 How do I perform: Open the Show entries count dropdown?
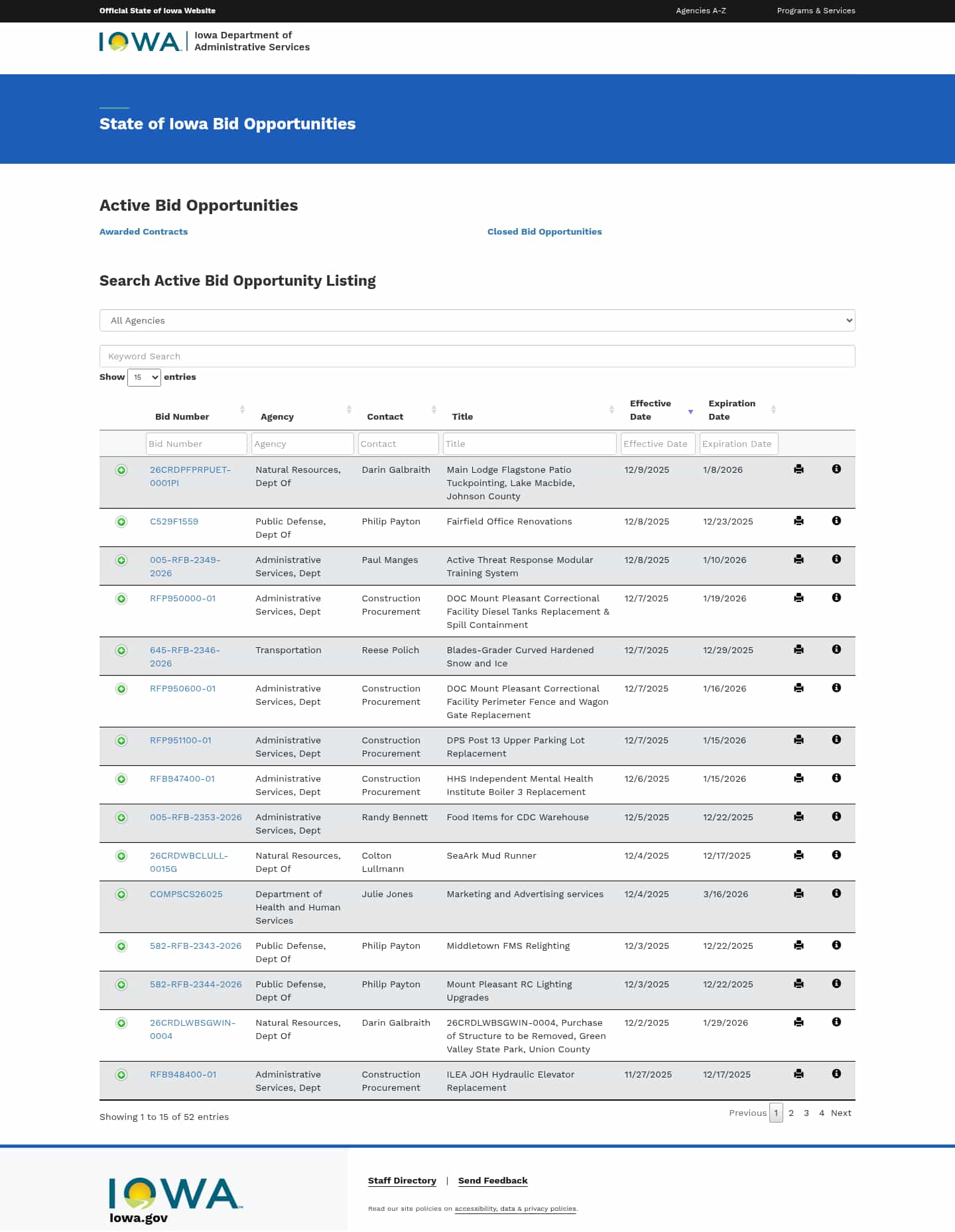(x=144, y=377)
